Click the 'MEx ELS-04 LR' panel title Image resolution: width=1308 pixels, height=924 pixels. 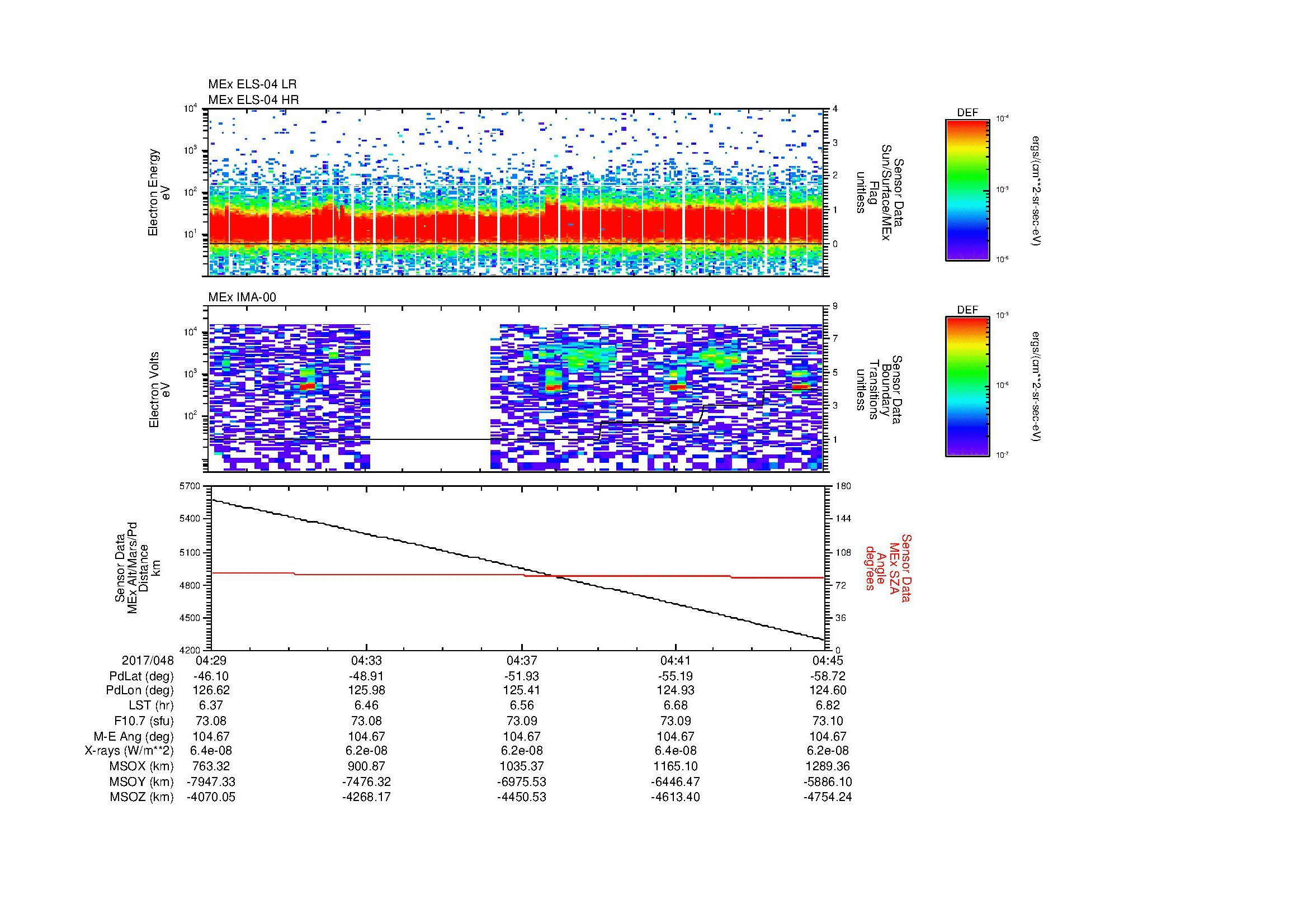252,84
